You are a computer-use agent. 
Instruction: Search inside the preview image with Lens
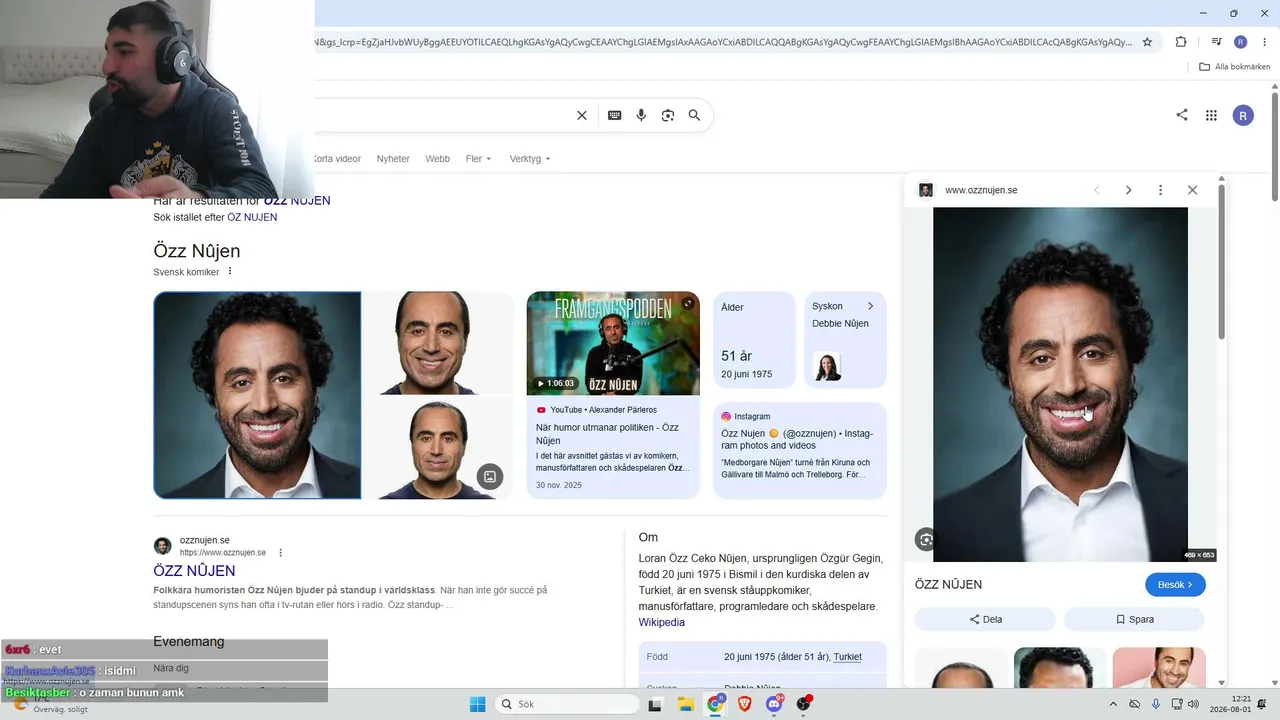click(x=926, y=540)
